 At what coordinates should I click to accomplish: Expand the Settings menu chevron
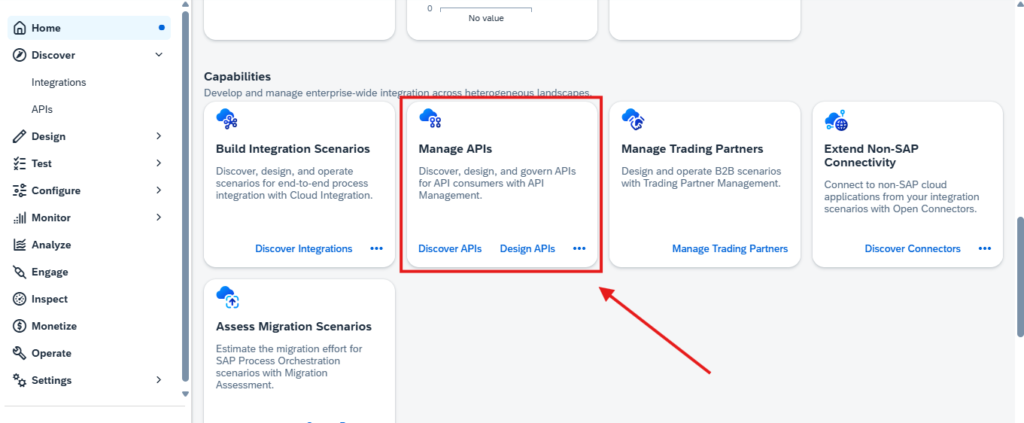(159, 380)
